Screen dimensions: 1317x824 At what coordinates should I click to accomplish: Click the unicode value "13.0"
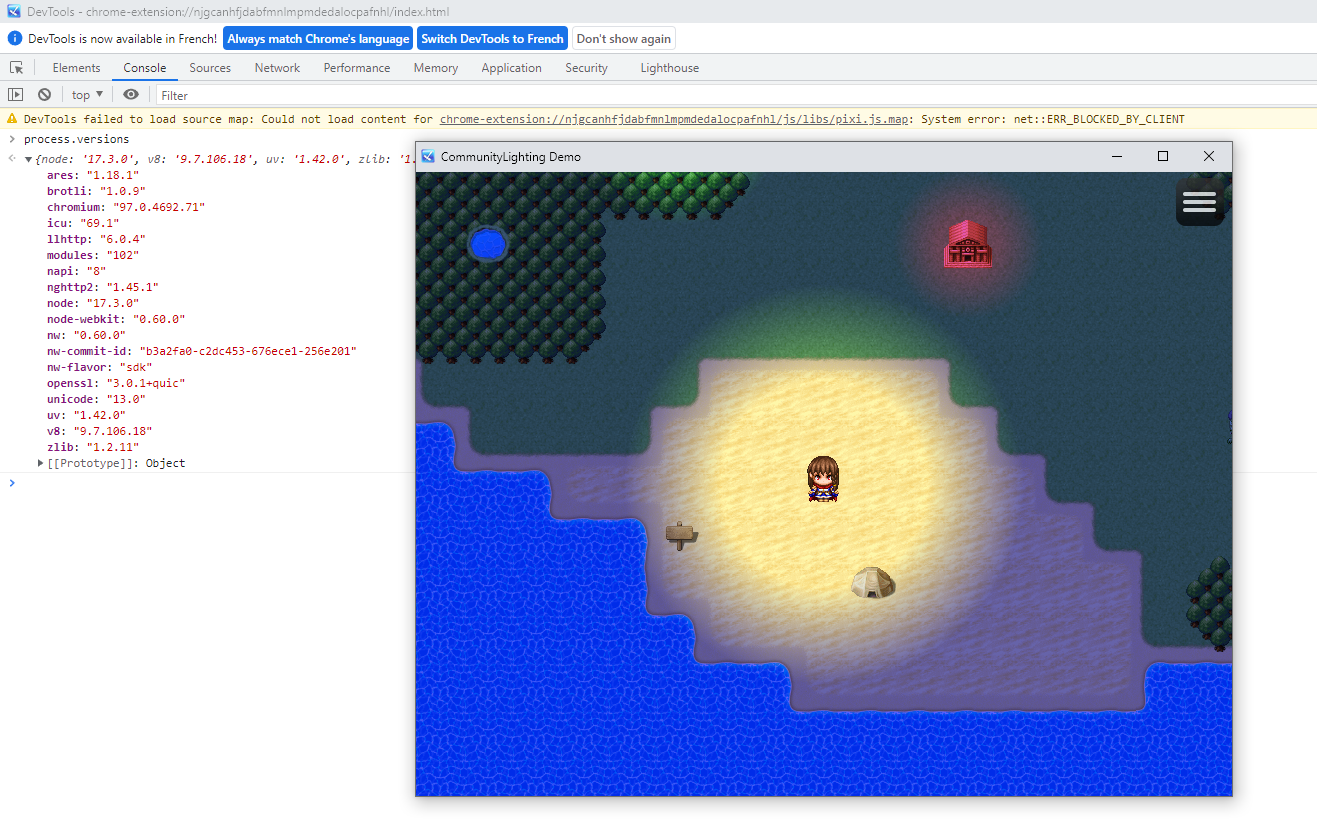pos(125,399)
